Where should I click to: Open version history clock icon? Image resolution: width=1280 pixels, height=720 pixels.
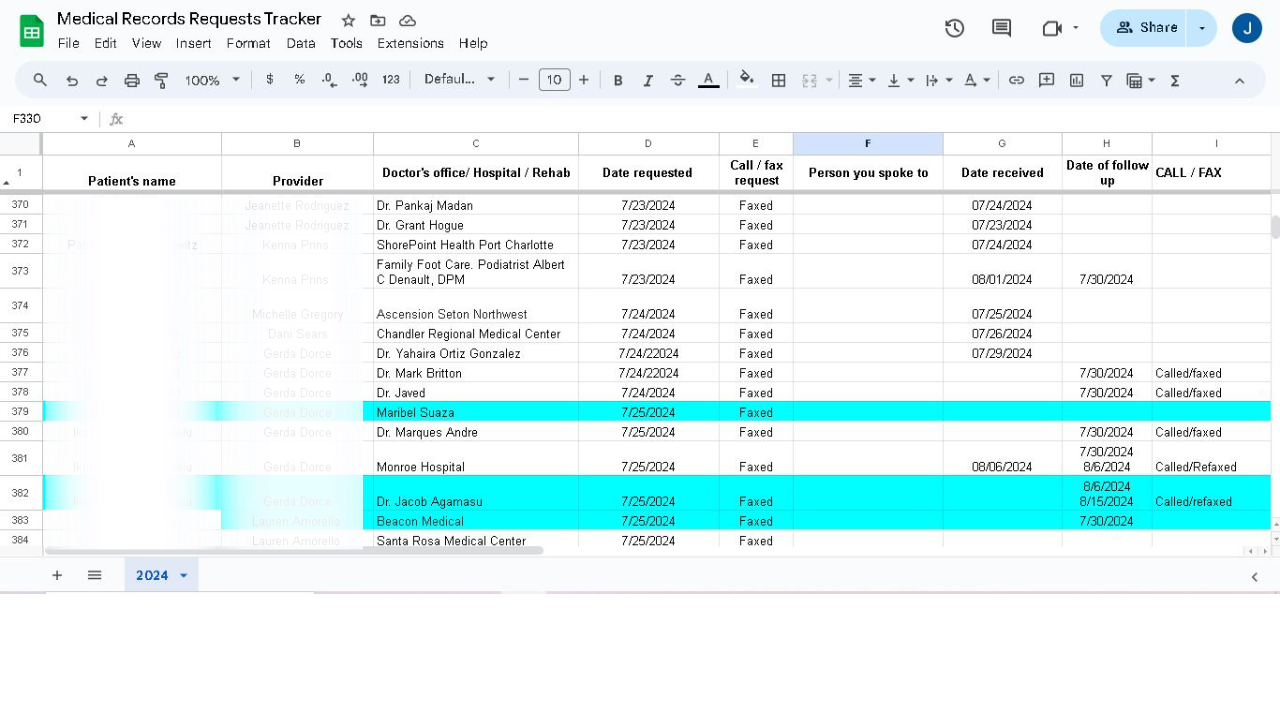[x=954, y=28]
